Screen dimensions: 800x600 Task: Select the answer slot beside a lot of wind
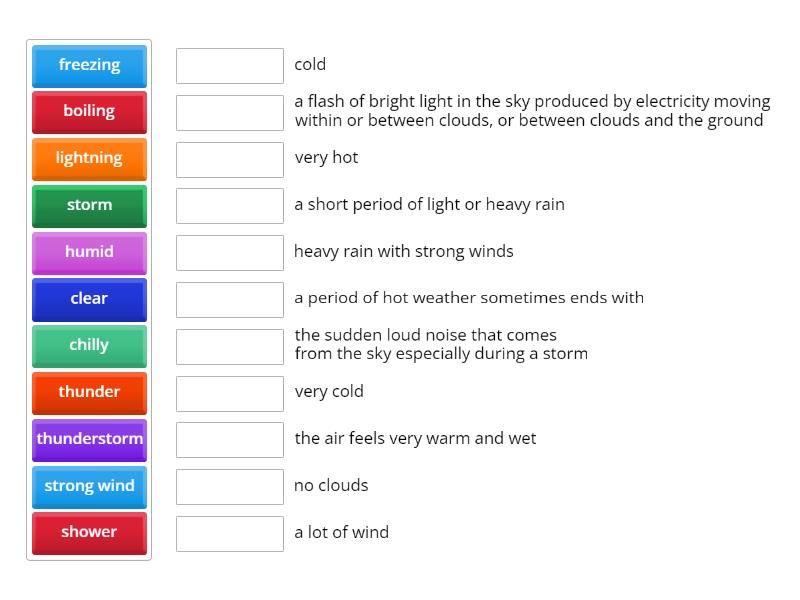click(x=229, y=533)
